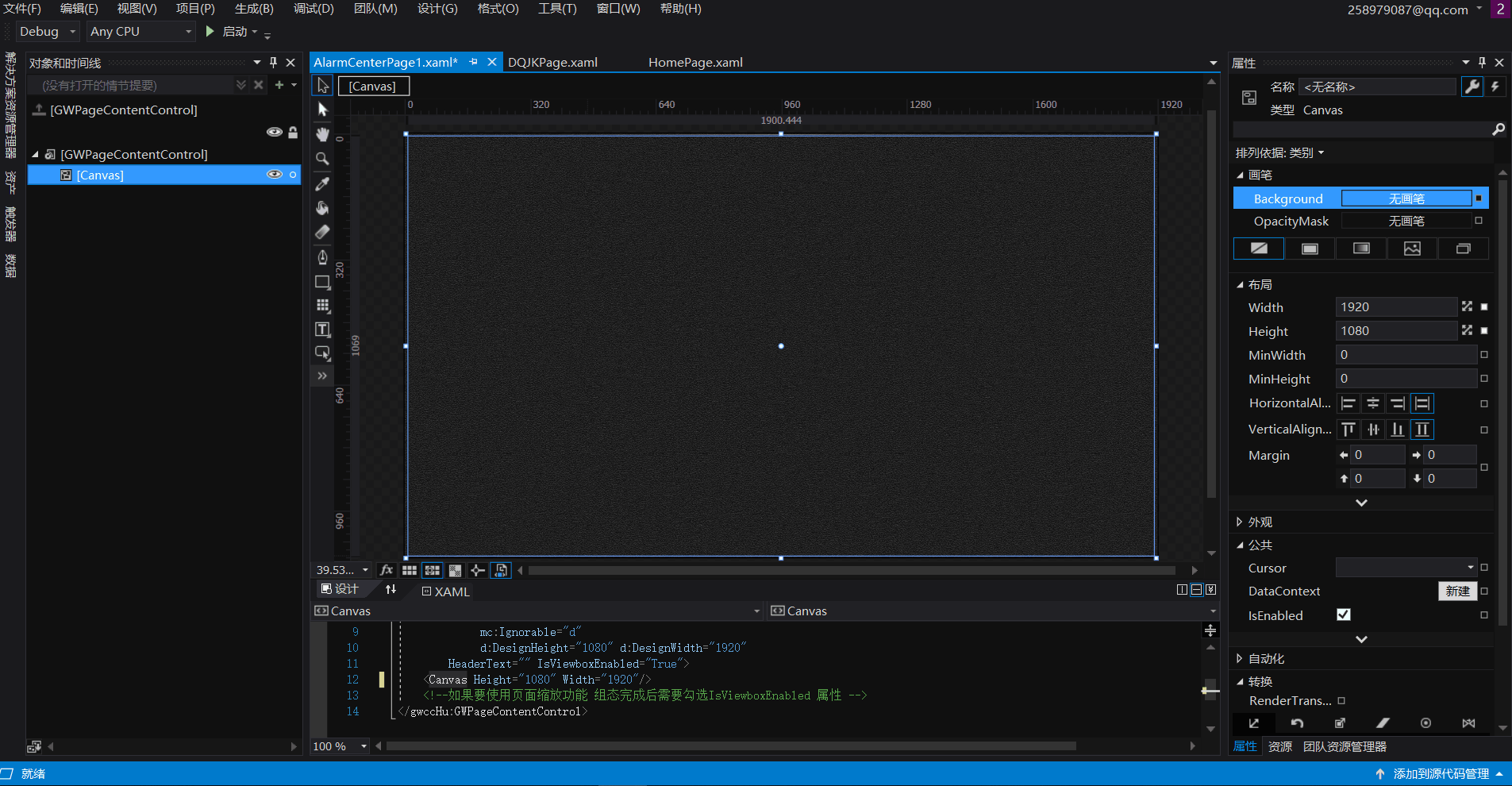Viewport: 1512px width, 786px height.
Task: Choose the solid color brush icon
Action: [x=1310, y=249]
